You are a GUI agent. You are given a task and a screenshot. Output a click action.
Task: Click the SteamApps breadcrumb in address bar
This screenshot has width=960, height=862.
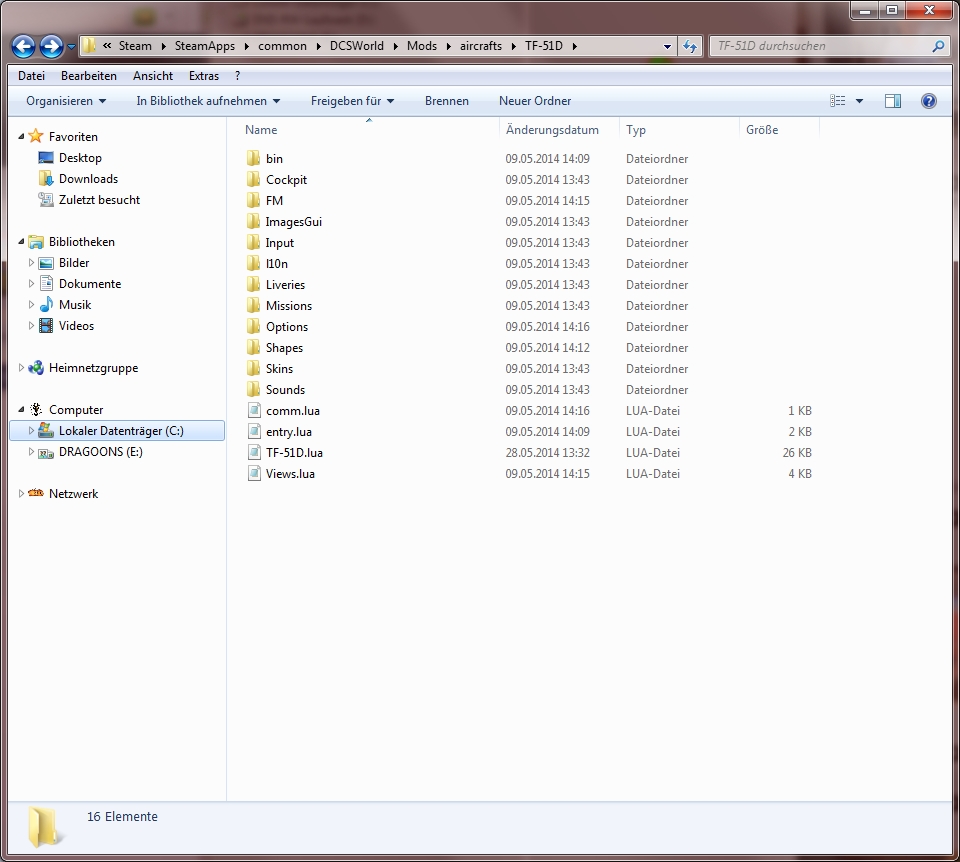204,46
